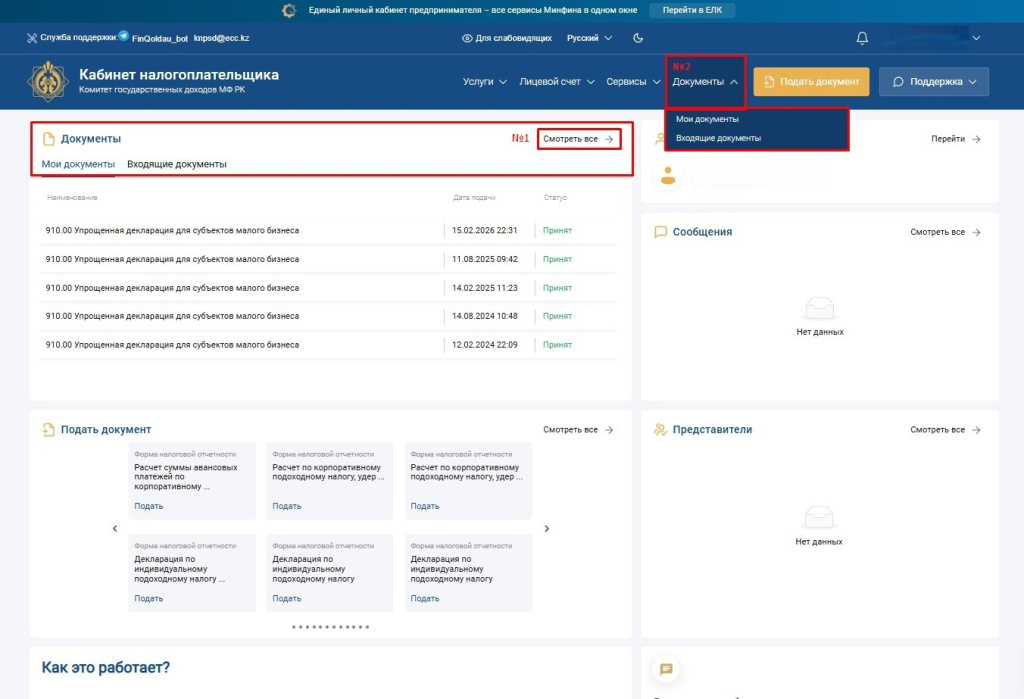
Task: Expand the Русский language dropdown
Action: pos(589,38)
